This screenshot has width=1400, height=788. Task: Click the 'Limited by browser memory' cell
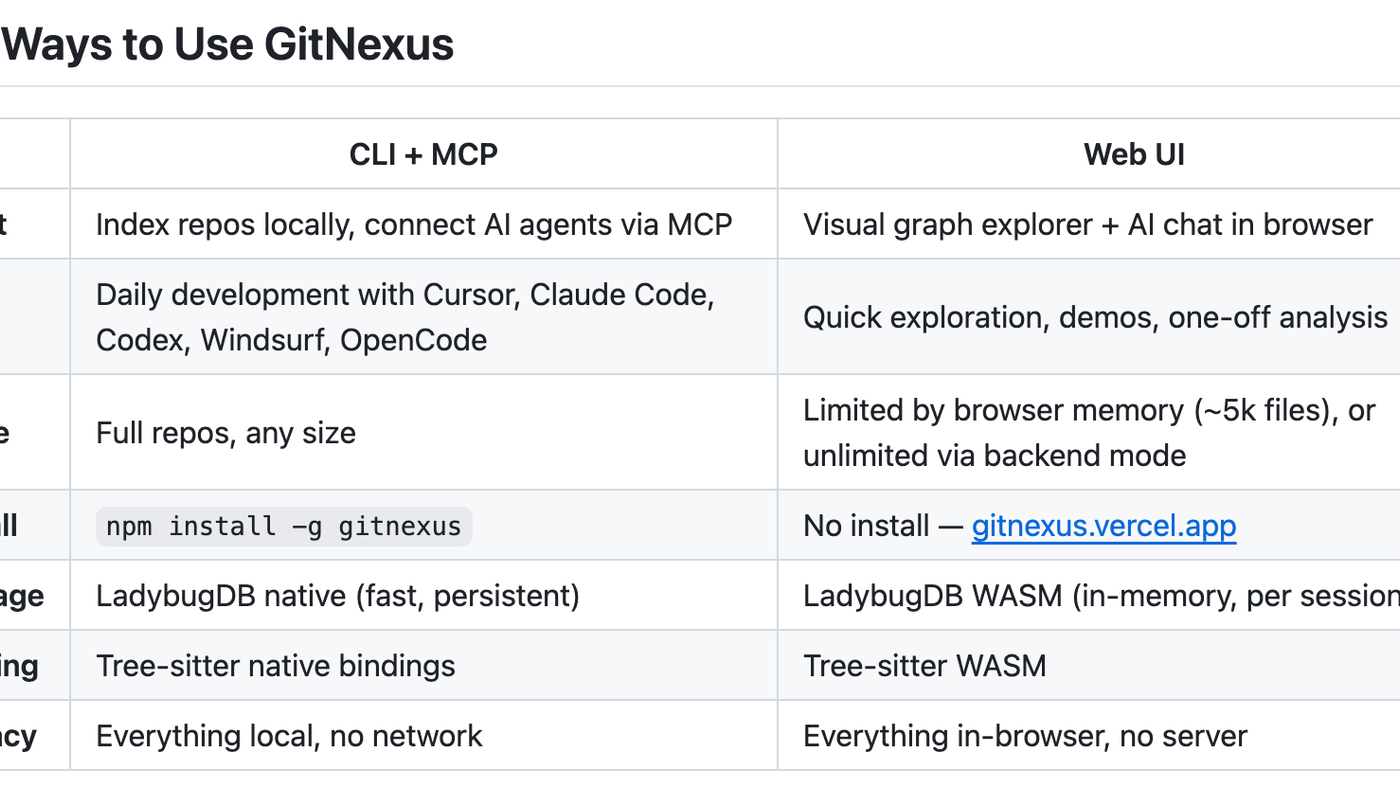point(1089,433)
